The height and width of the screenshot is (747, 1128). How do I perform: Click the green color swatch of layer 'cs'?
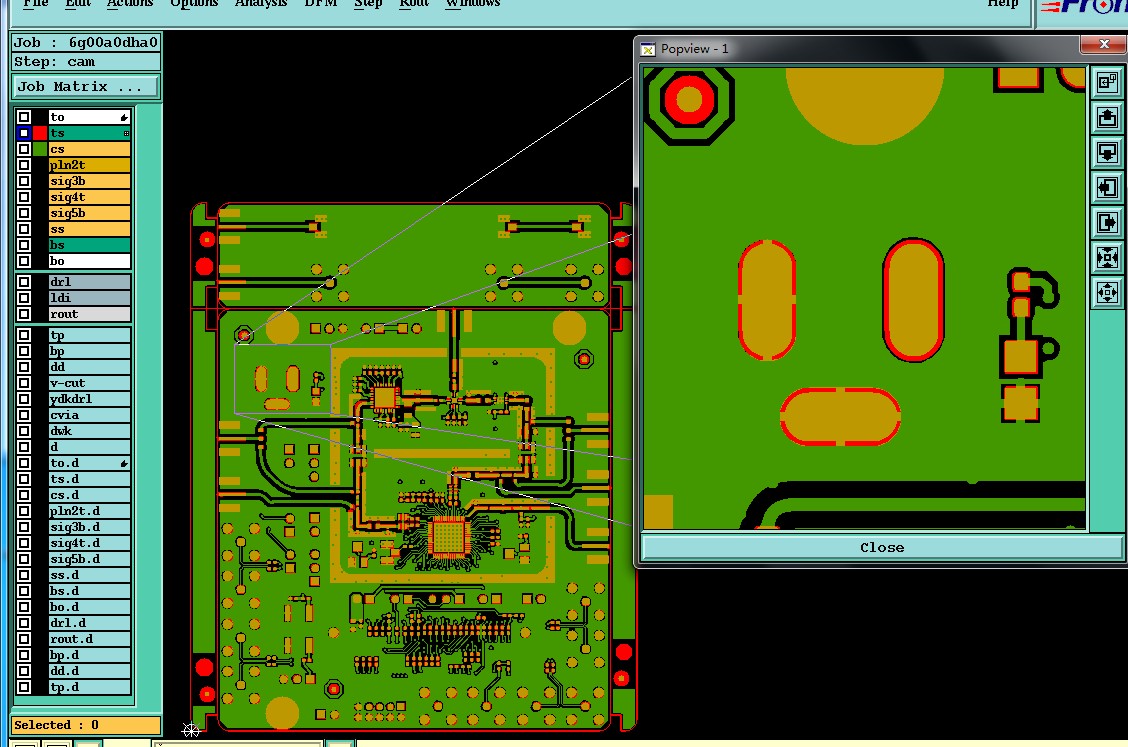coord(40,149)
